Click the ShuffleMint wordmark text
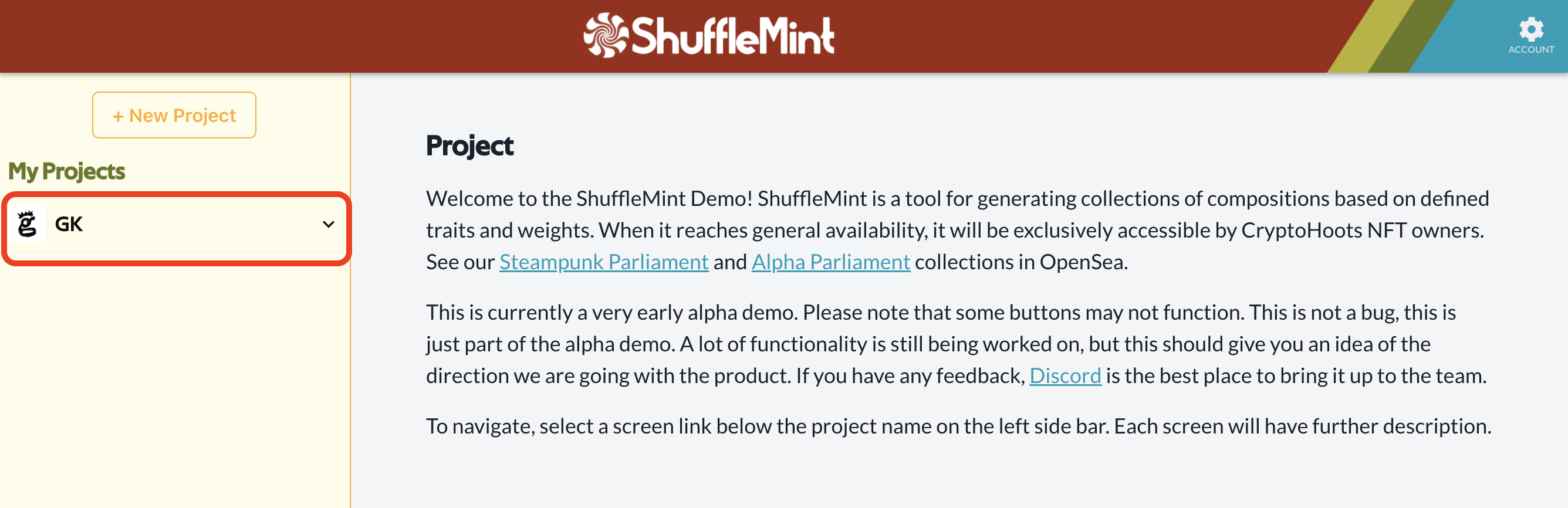Screen dimensions: 1568x508 (733, 36)
